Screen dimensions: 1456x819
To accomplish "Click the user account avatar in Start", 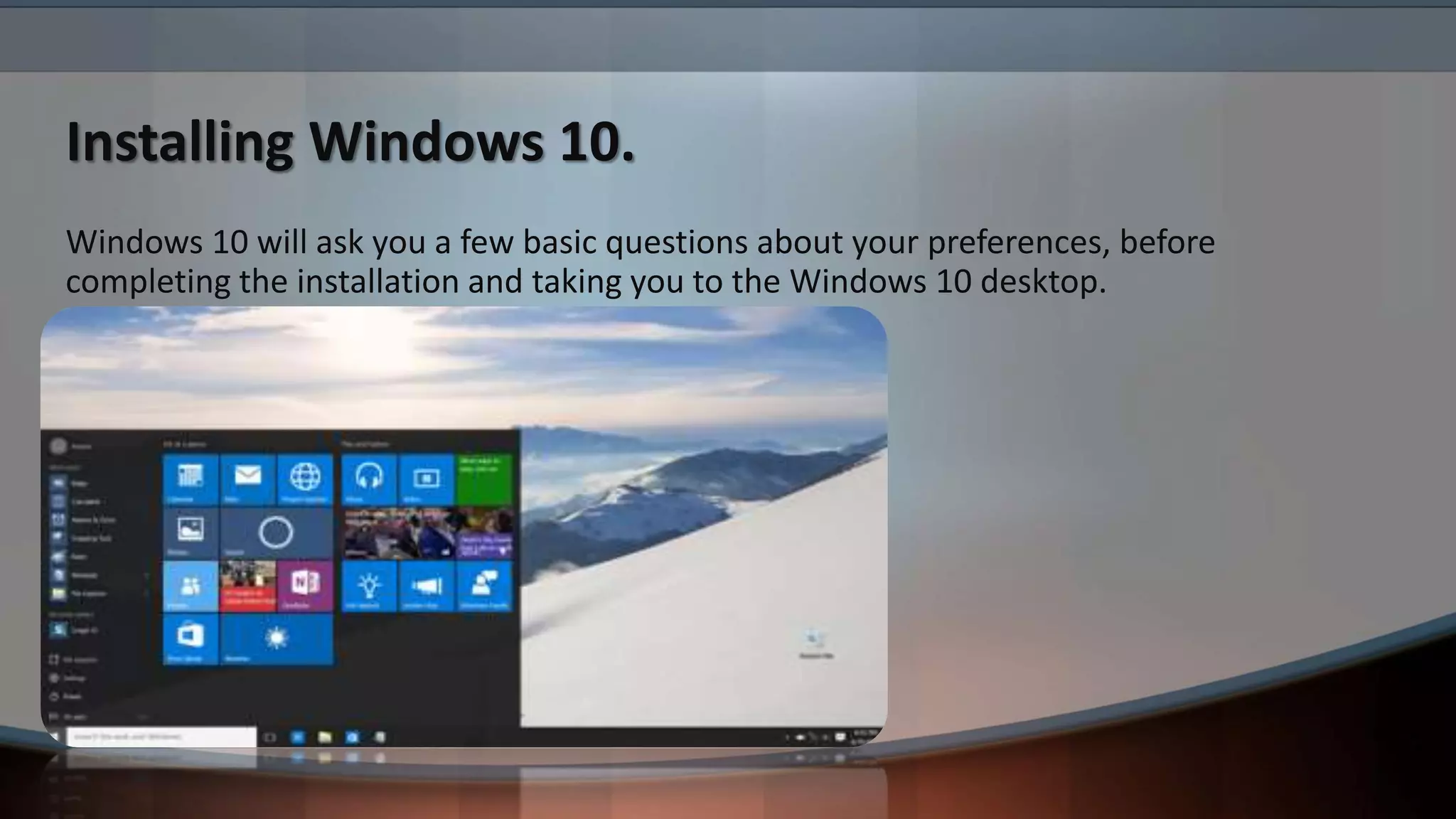I will click(58, 446).
